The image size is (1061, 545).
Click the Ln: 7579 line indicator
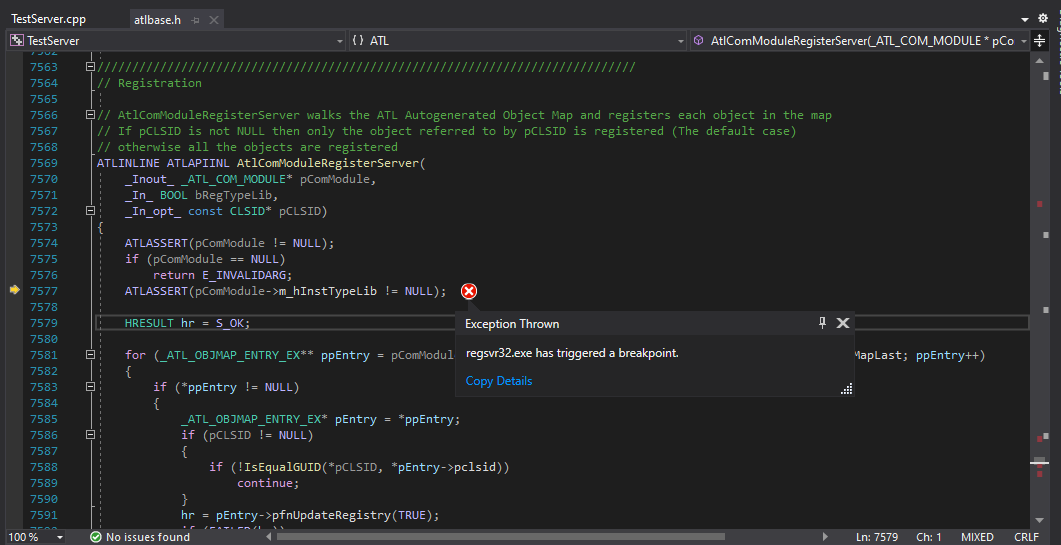[x=876, y=537]
